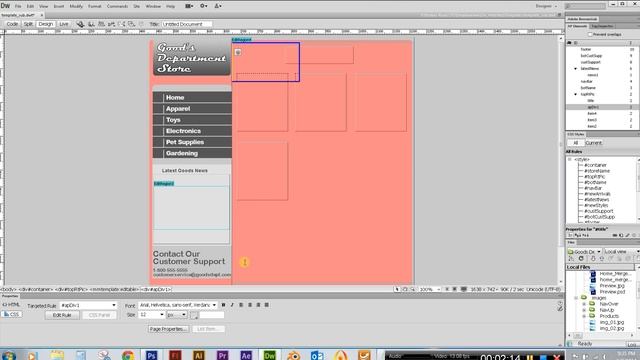
Task: Open Photoshop from the taskbar
Action: pos(151,355)
